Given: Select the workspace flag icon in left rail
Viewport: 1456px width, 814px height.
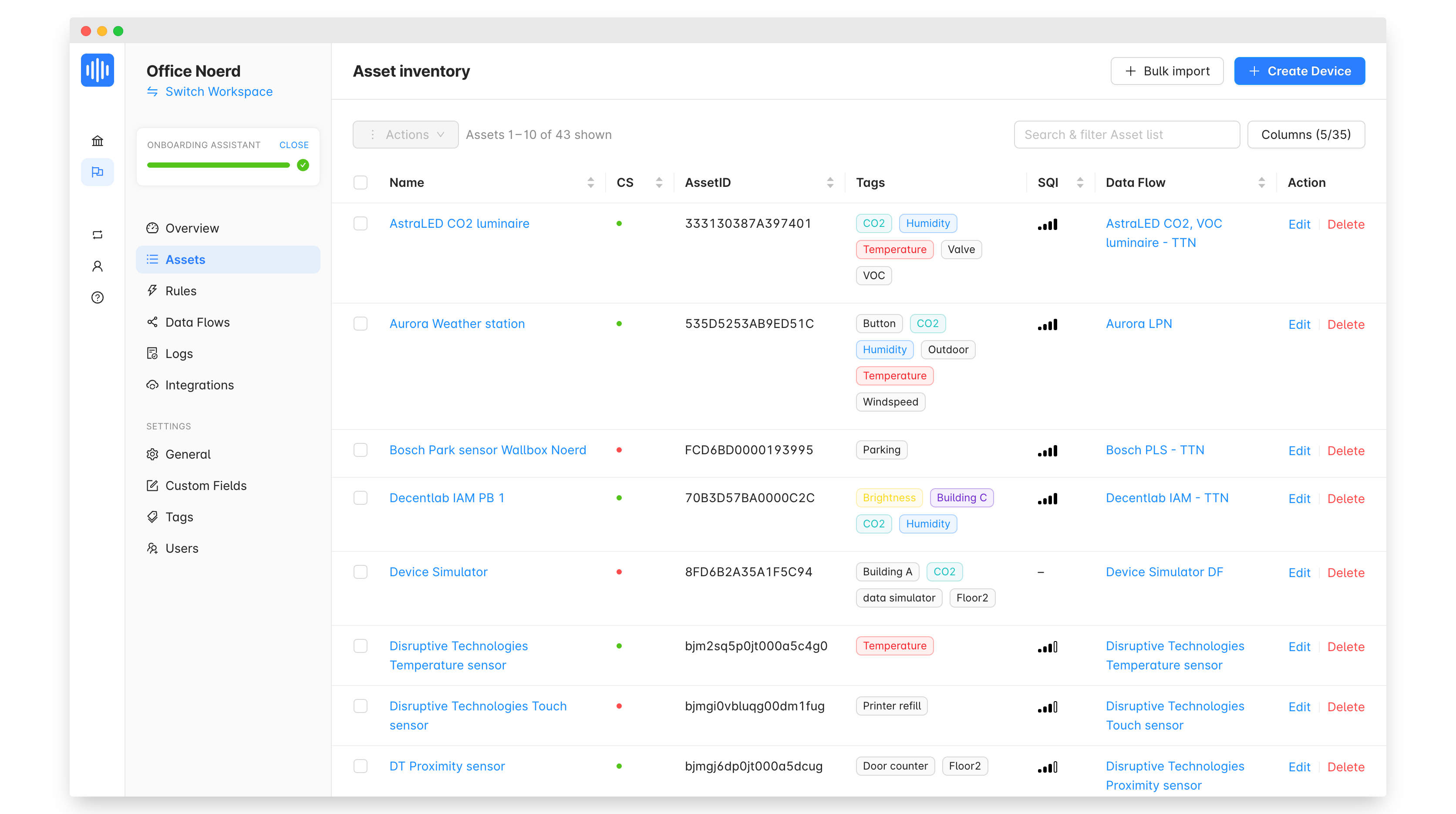Looking at the screenshot, I should coord(97,172).
